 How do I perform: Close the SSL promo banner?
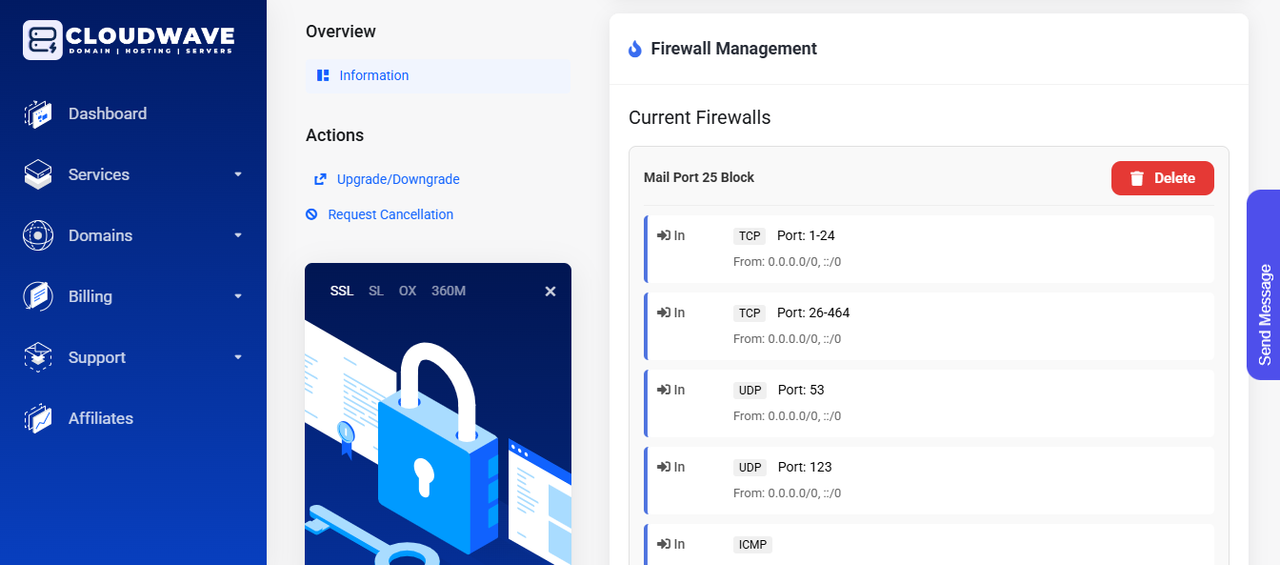pos(550,291)
